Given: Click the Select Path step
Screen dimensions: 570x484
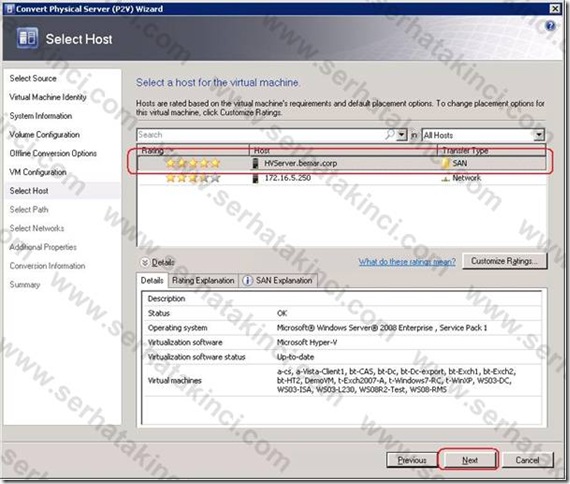Looking at the screenshot, I should coord(29,209).
